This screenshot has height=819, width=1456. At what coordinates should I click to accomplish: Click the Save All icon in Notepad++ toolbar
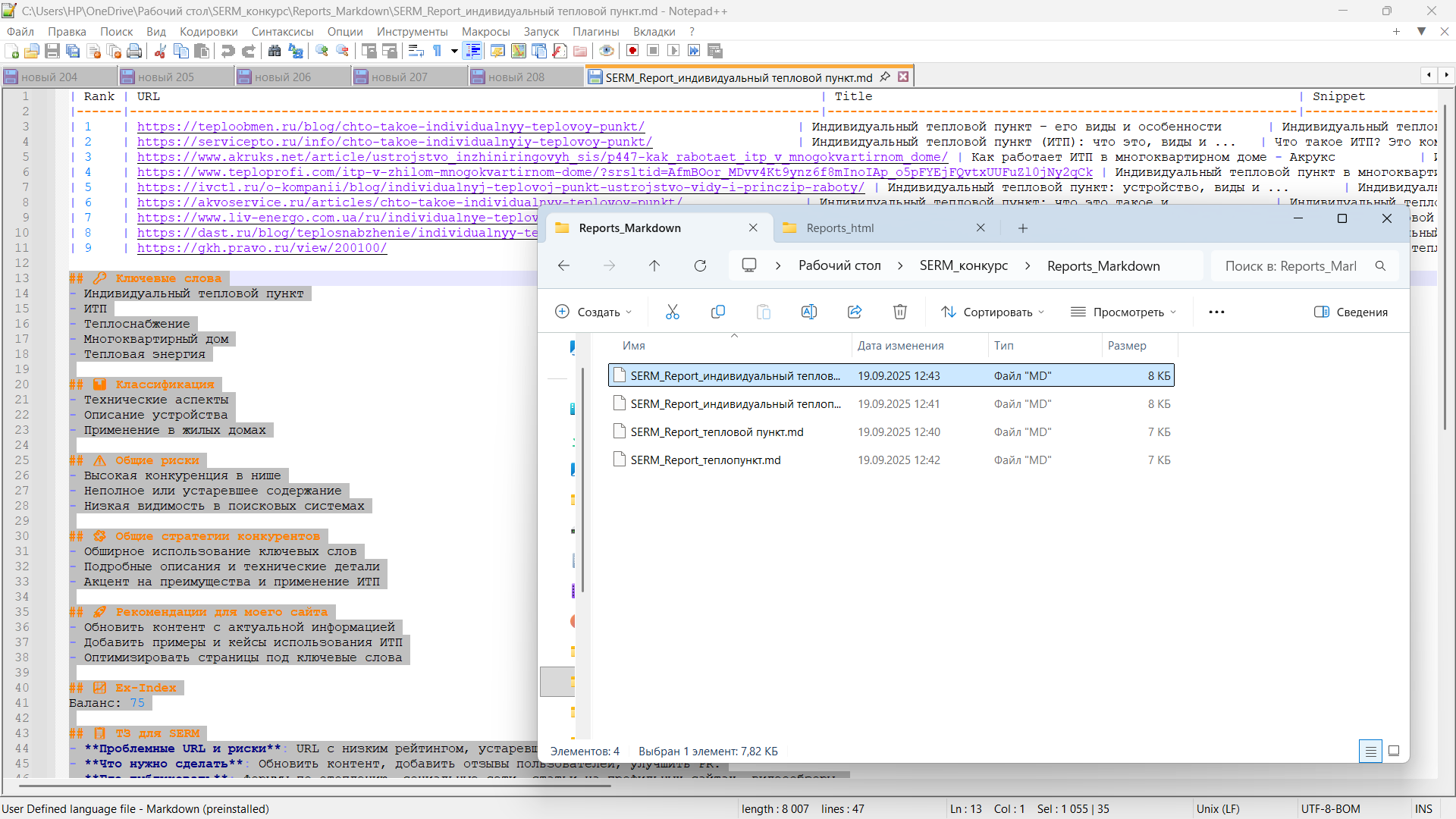click(x=73, y=51)
